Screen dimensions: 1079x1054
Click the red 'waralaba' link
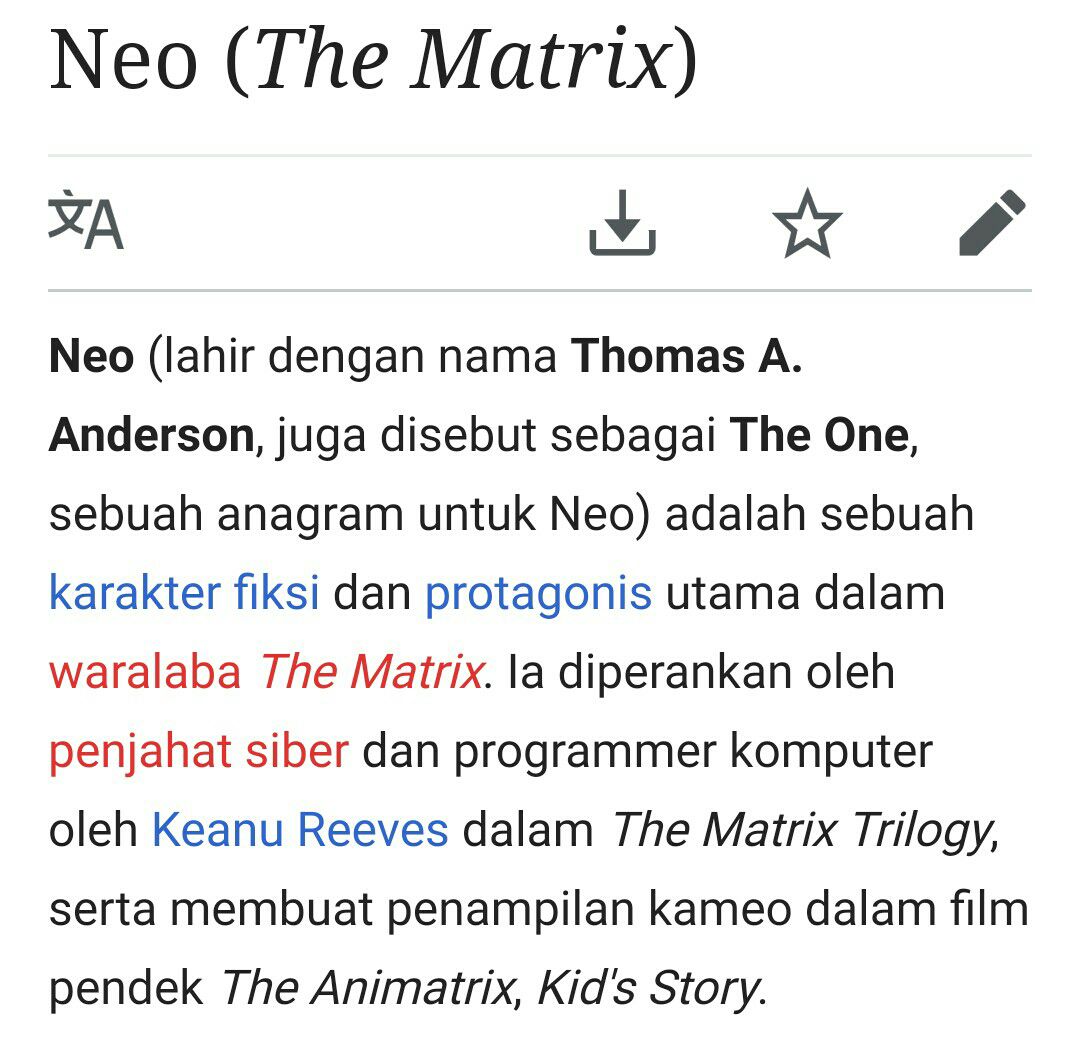point(145,671)
